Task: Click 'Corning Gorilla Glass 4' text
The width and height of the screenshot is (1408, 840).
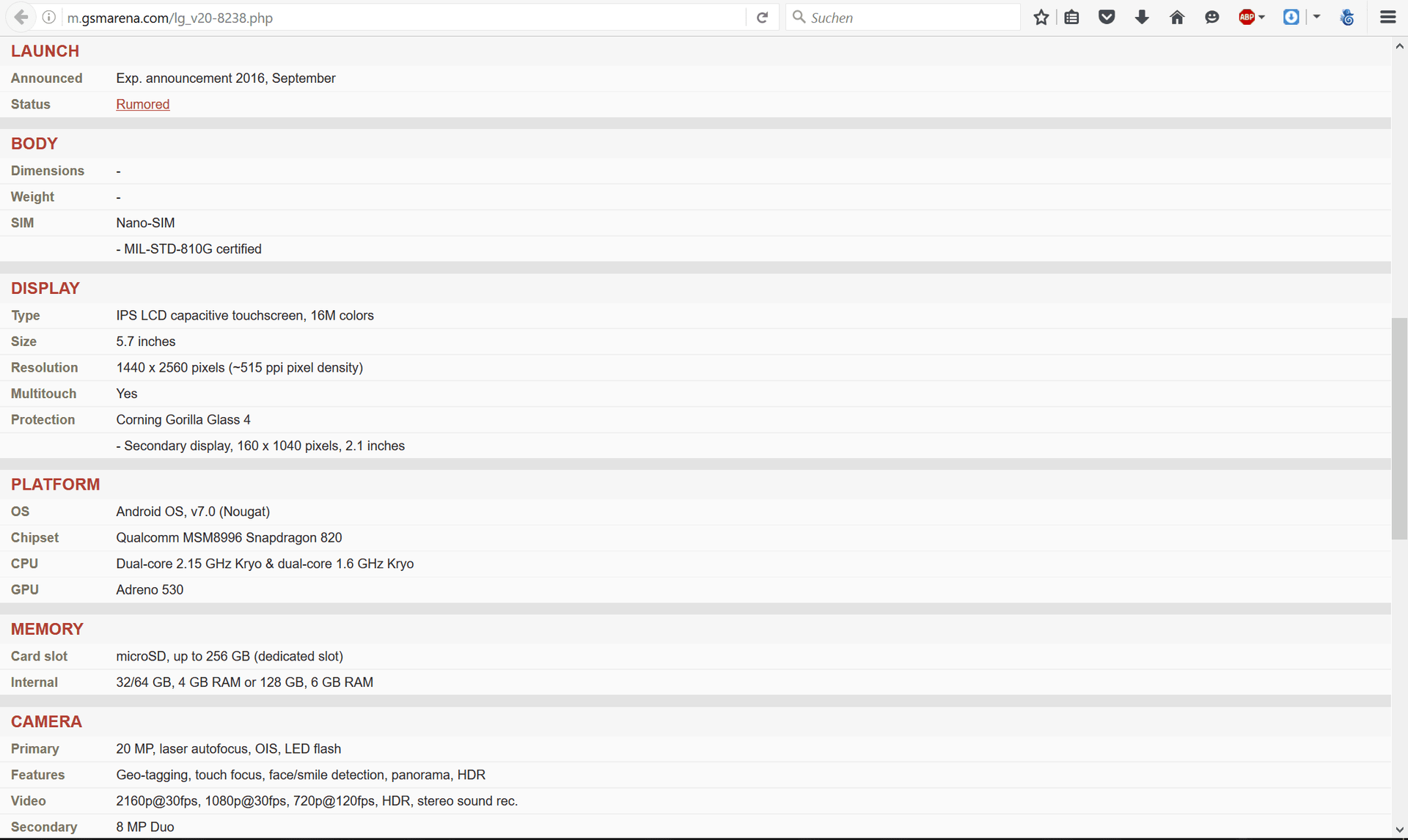Action: [x=183, y=420]
